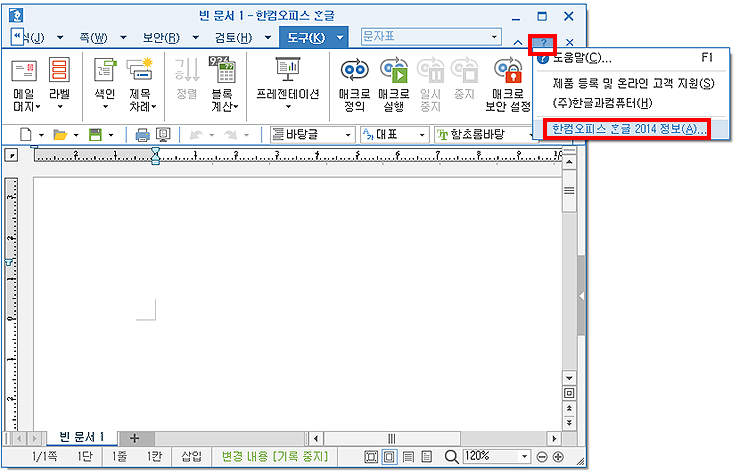Screen dimensions: 740x473
Task: Open Macro Define (매크로 정의)
Action: coord(354,84)
